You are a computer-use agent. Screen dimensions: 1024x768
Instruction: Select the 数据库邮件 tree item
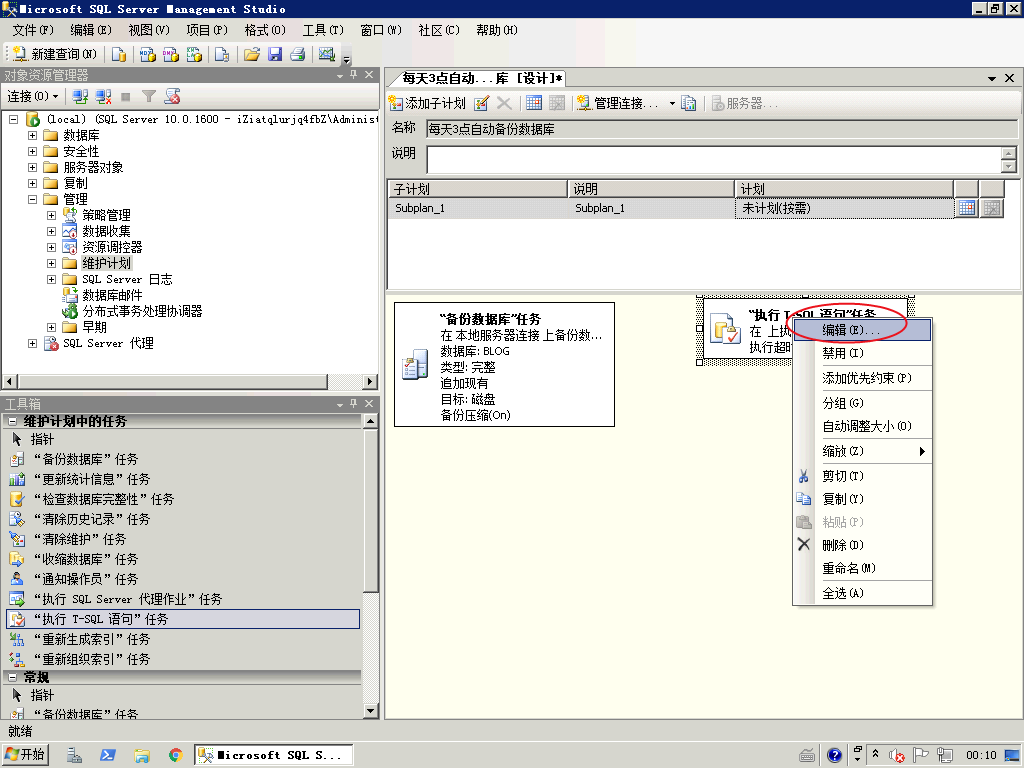(112, 295)
